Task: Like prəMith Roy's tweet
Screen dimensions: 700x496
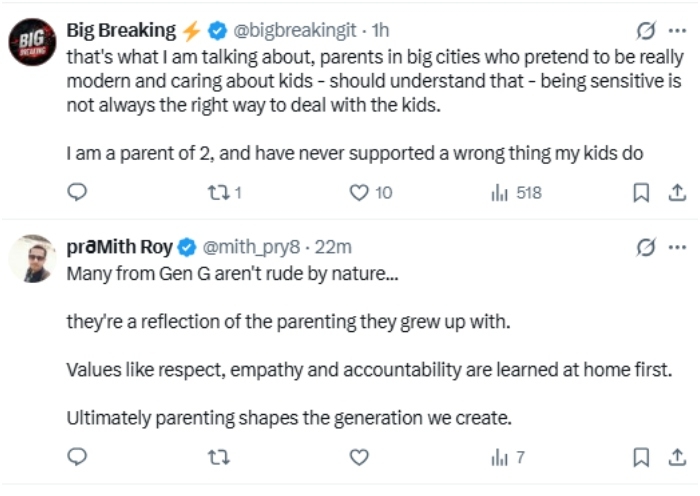Action: tap(359, 457)
